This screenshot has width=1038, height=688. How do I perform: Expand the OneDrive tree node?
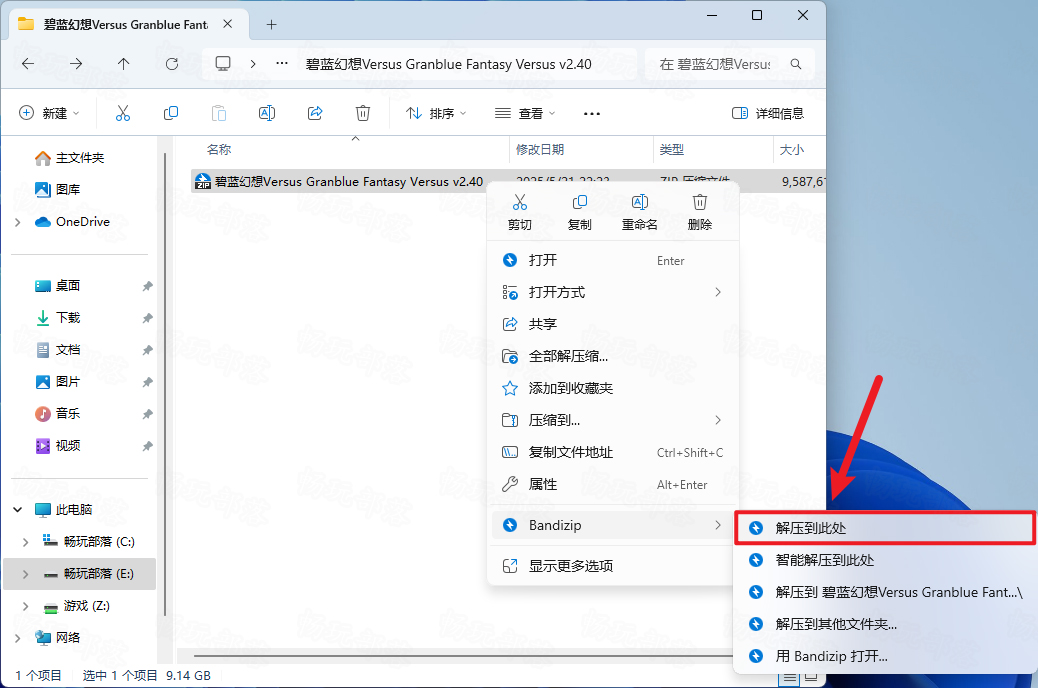[18, 222]
